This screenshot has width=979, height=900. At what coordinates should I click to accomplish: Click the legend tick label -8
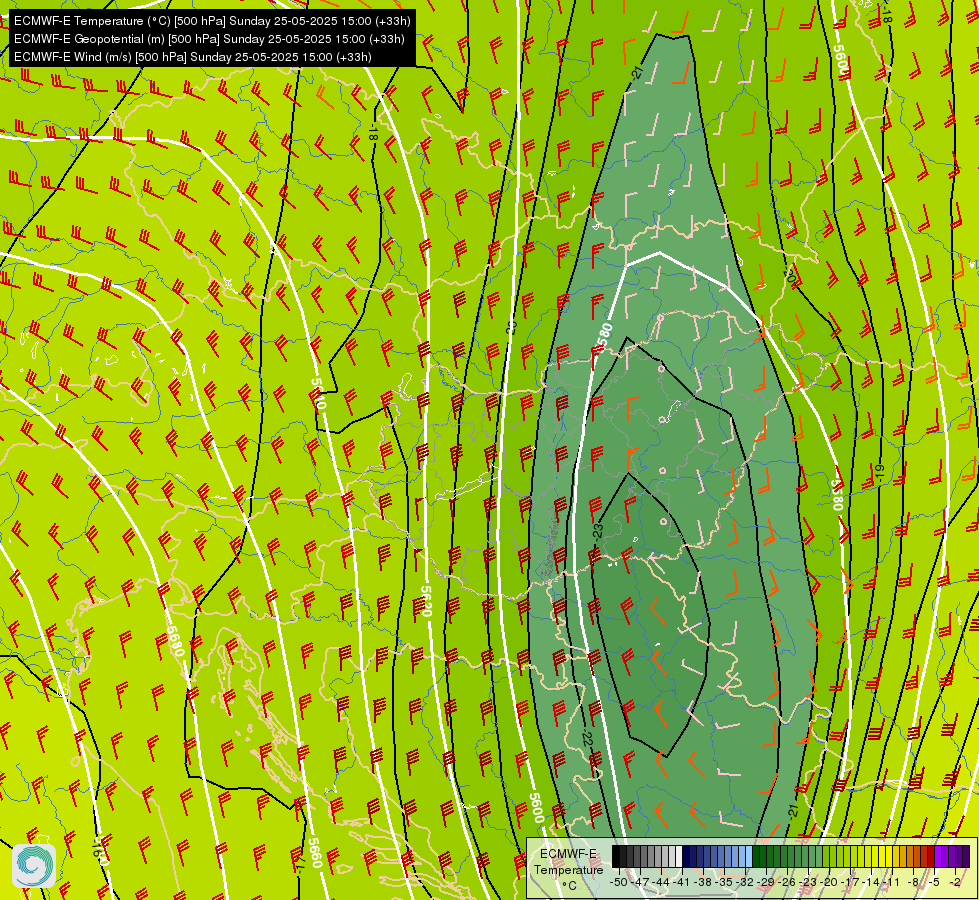[x=913, y=882]
